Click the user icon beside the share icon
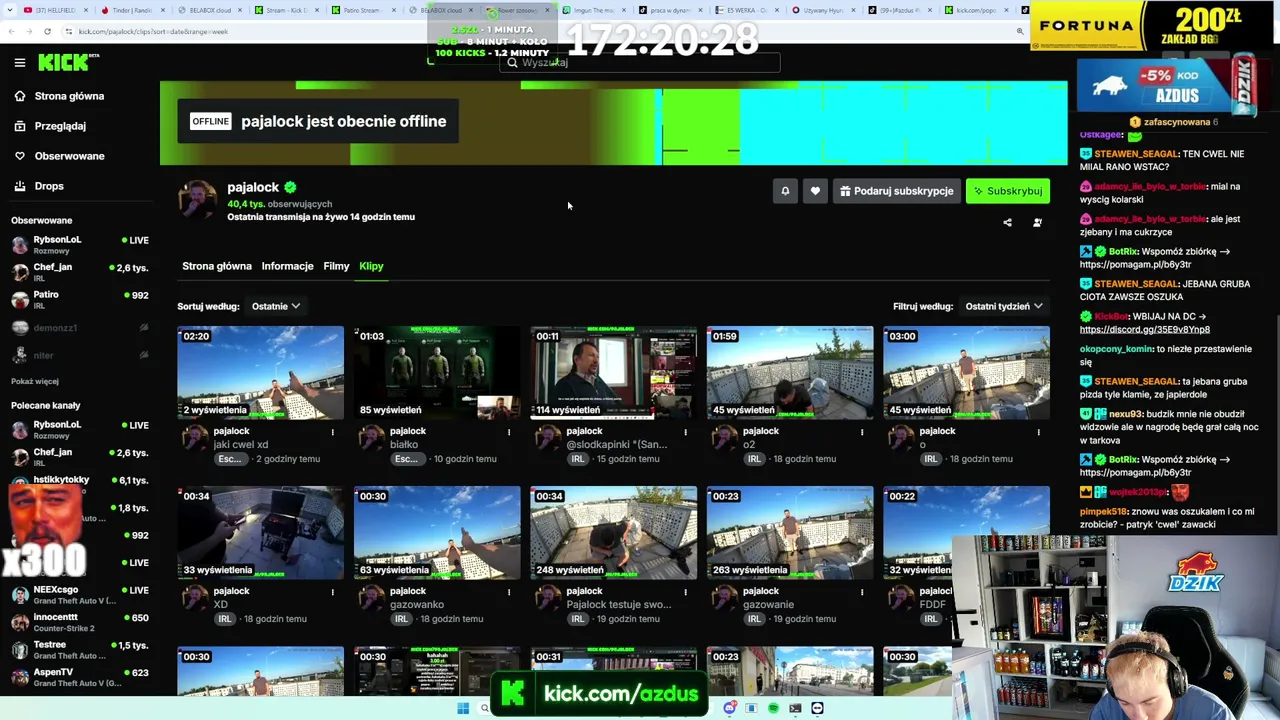The image size is (1280, 720). [1037, 222]
